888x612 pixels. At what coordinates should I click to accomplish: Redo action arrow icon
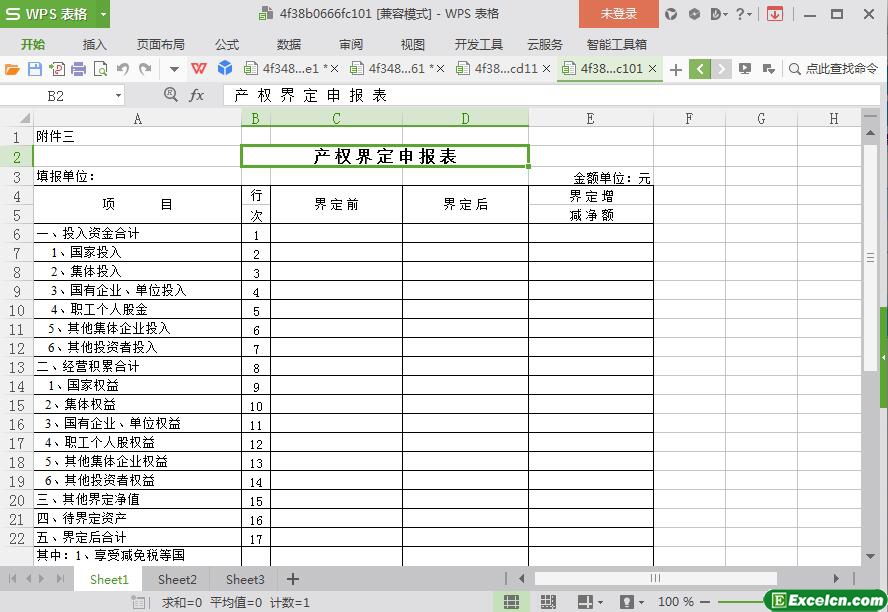point(146,69)
